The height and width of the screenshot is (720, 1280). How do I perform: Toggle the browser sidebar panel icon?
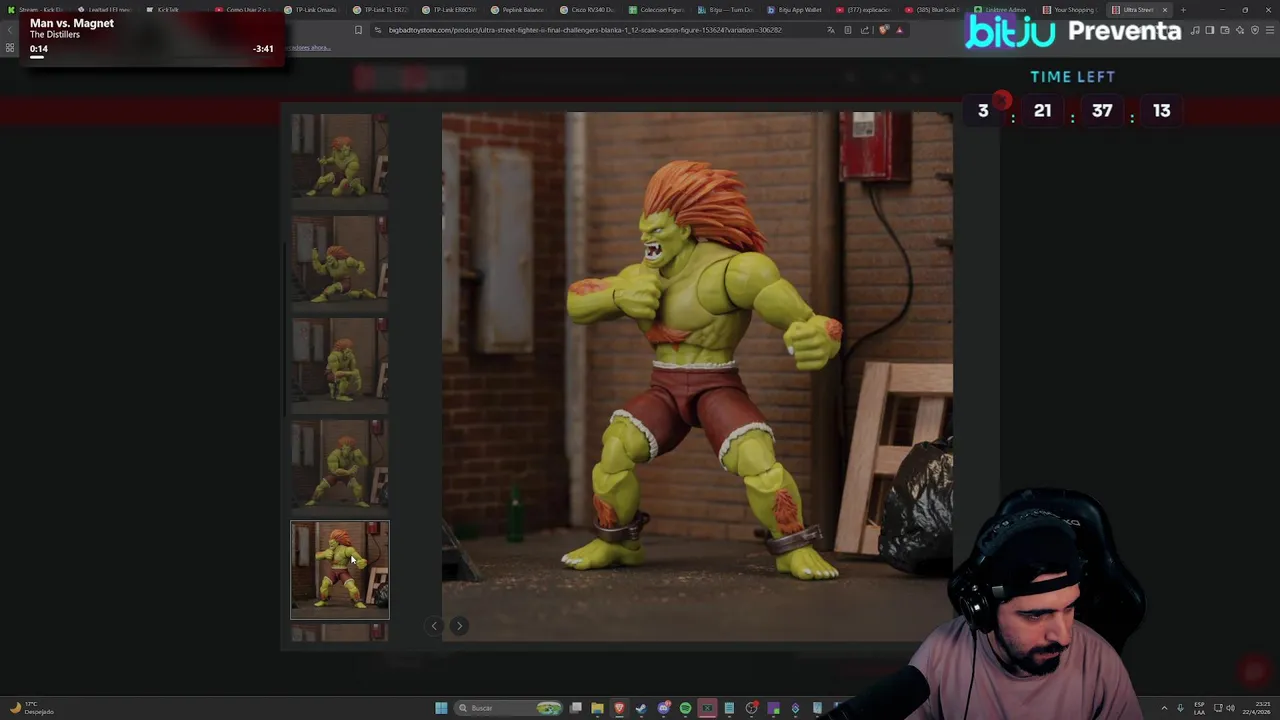pyautogui.click(x=1210, y=30)
